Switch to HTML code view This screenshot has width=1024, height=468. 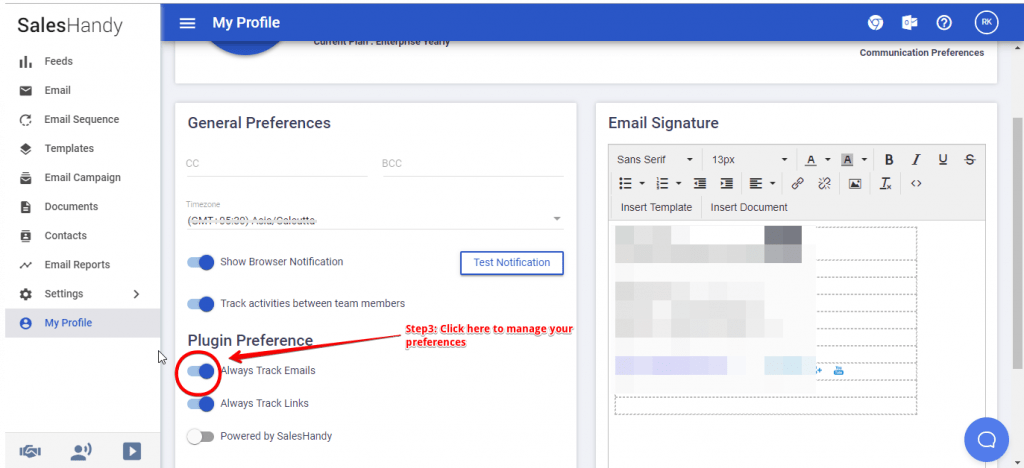(x=916, y=184)
